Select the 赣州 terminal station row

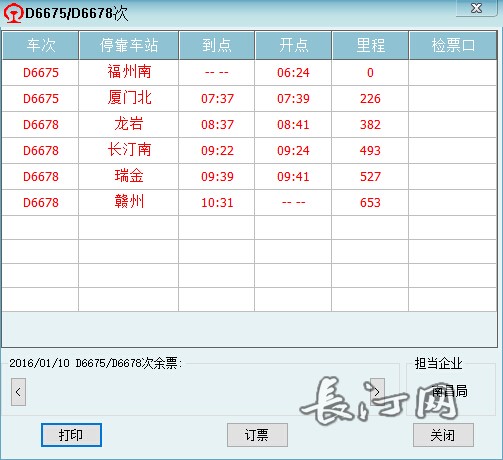[249, 202]
